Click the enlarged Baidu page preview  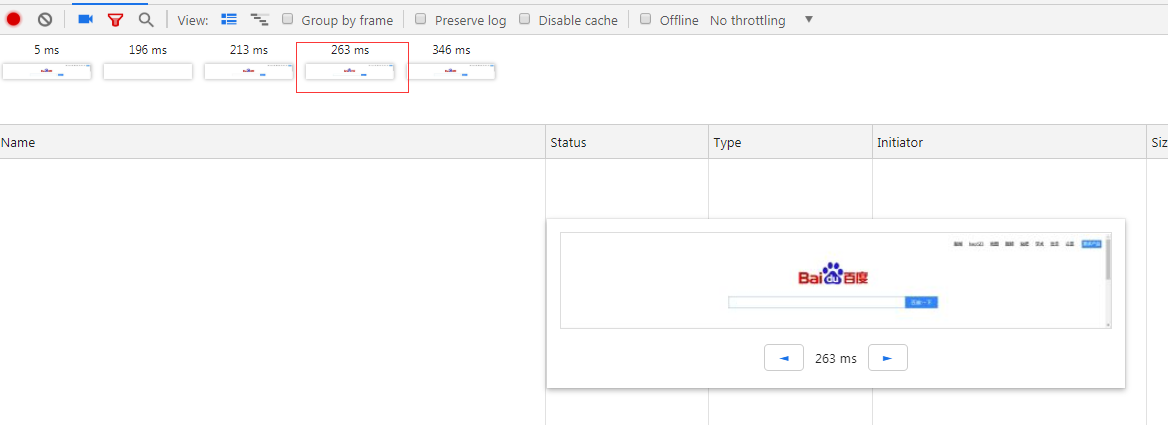coord(836,280)
